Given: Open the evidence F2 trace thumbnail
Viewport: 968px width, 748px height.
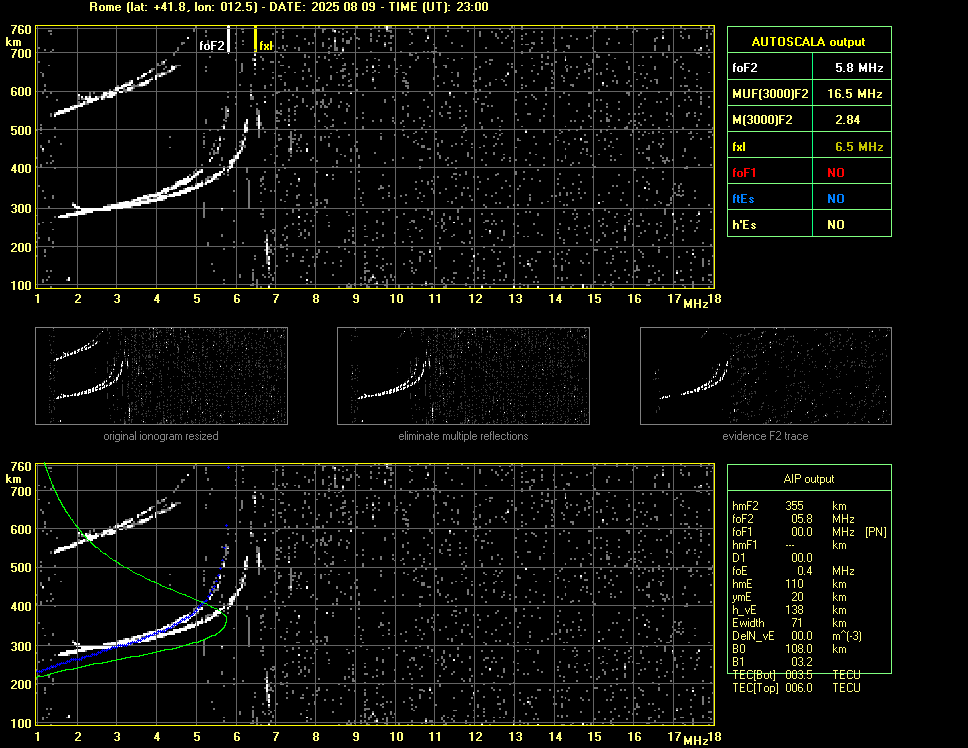Looking at the screenshot, I should (766, 376).
